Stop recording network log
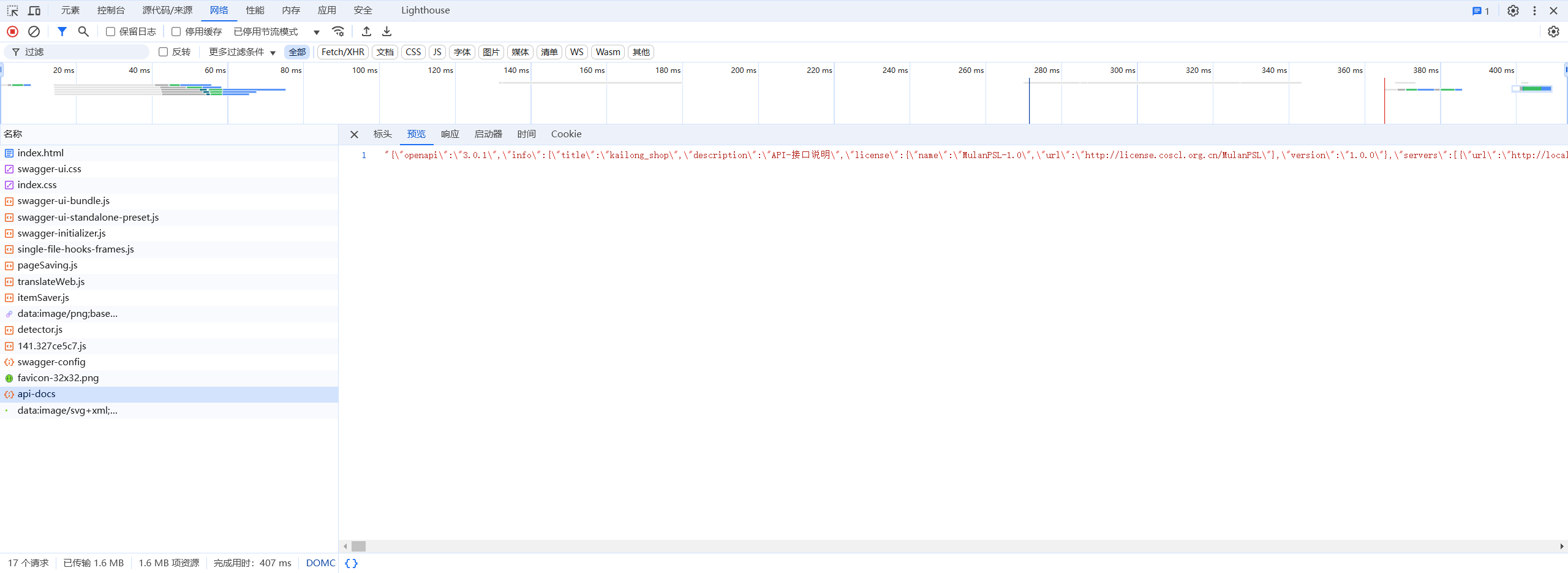The height and width of the screenshot is (573, 1568). [x=12, y=32]
